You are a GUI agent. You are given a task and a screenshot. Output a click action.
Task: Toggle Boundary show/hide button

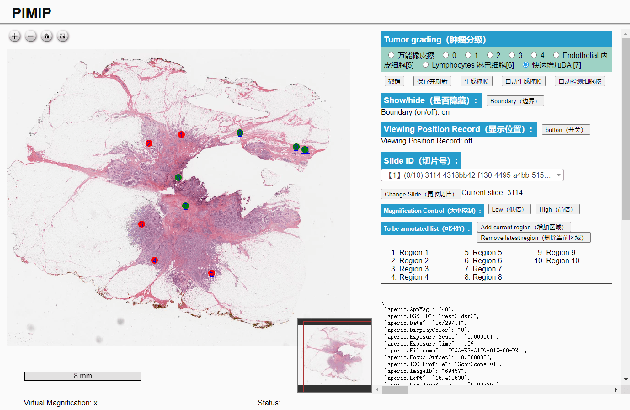tap(516, 101)
